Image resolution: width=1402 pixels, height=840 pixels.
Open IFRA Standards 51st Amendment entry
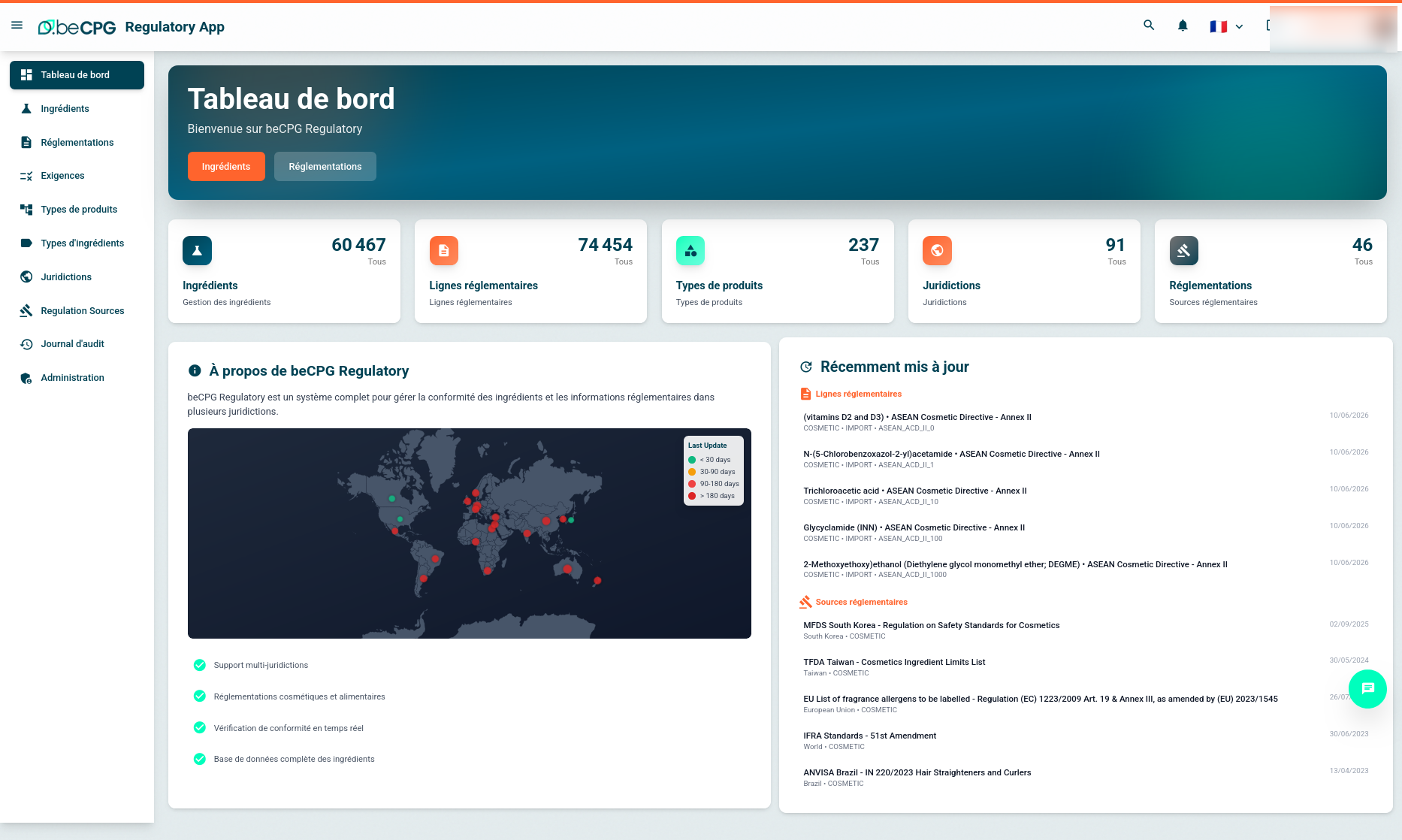(1086, 741)
